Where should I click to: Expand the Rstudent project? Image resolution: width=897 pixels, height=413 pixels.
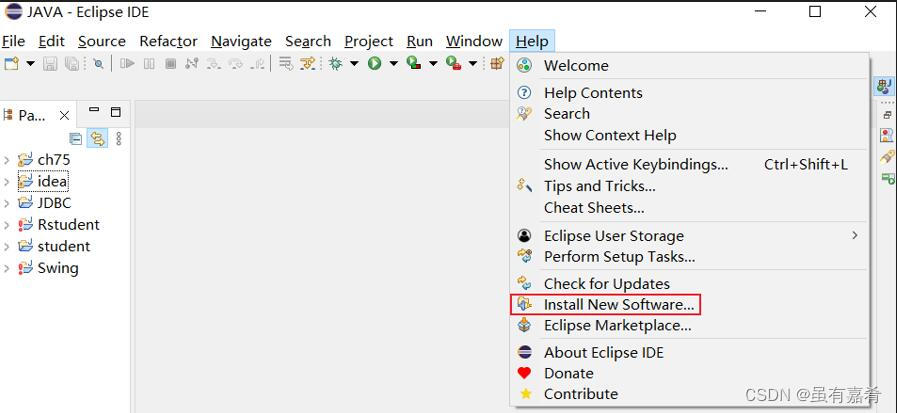click(7, 225)
